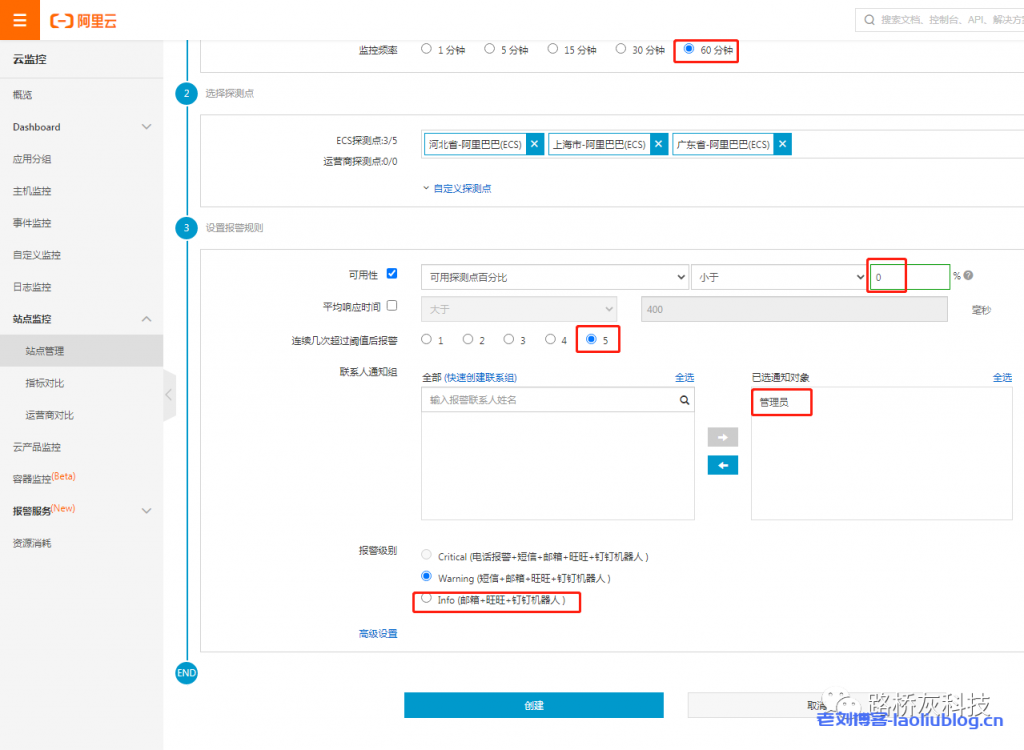Click the help icon beside percent sign
Viewport: 1024px width, 750px height.
(968, 276)
